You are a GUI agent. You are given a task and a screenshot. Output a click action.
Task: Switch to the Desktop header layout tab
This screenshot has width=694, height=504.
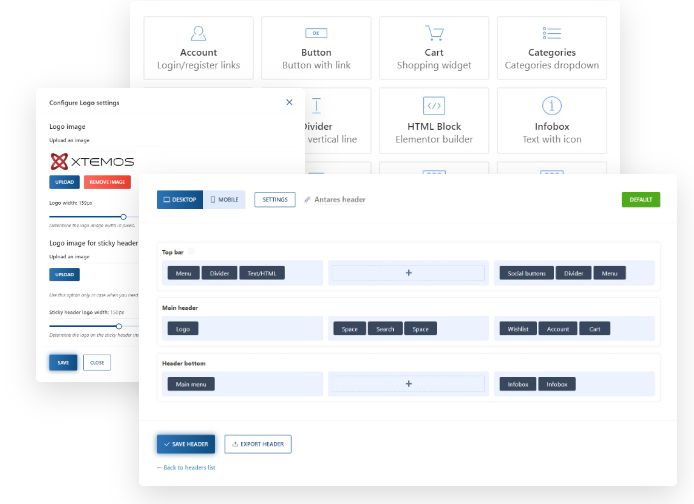point(180,200)
